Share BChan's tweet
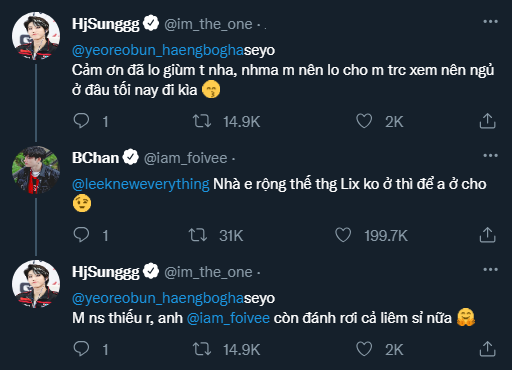 pyautogui.click(x=487, y=235)
